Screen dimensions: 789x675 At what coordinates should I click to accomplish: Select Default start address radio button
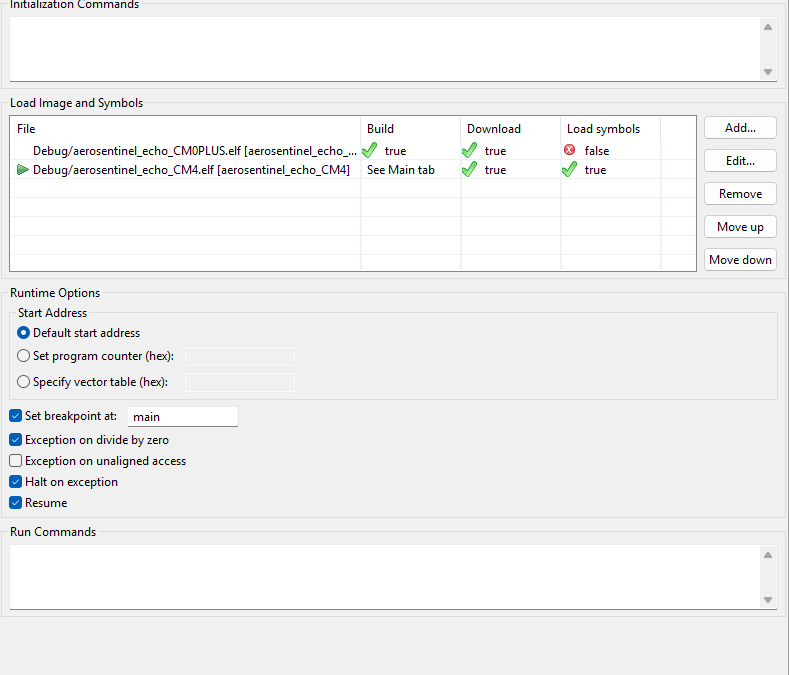[23, 333]
